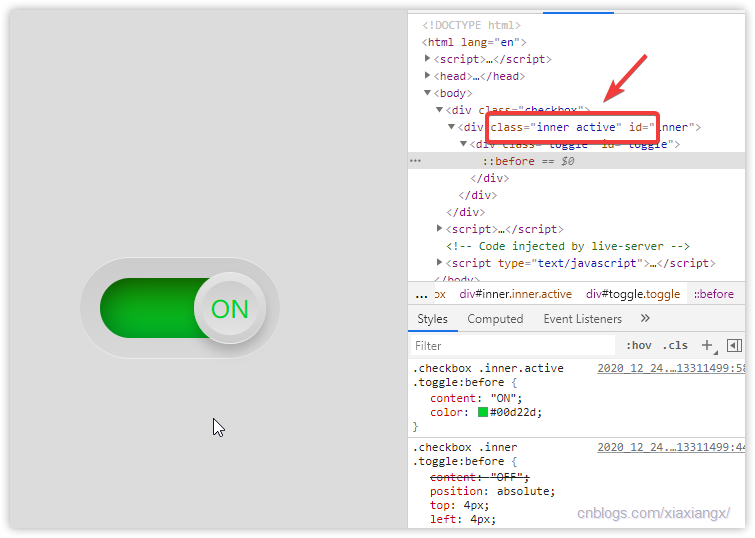Click div#inner.inner.active in breadcrumb
This screenshot has height=538, width=755.
(515, 294)
